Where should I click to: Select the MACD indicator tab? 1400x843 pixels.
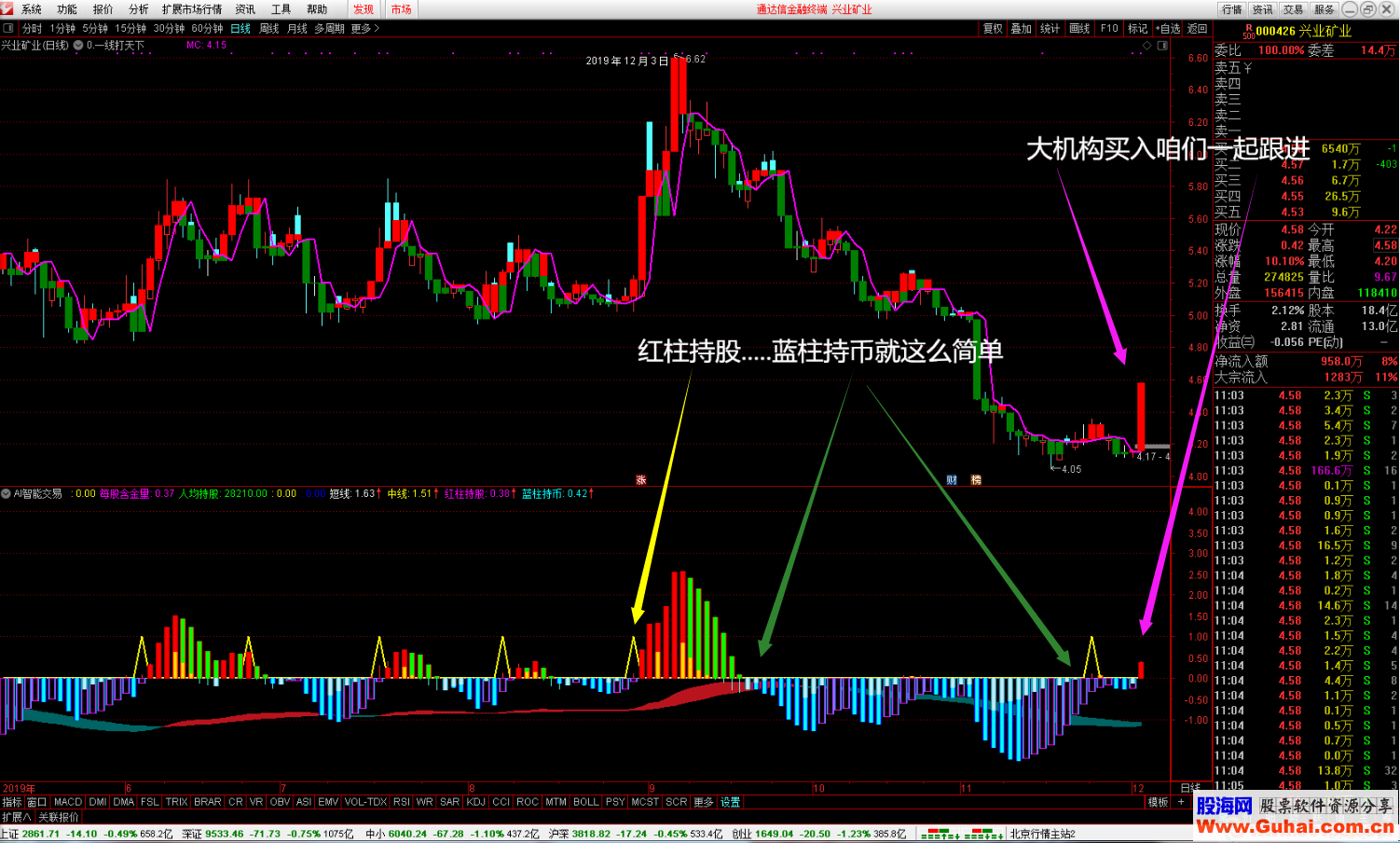pyautogui.click(x=68, y=802)
